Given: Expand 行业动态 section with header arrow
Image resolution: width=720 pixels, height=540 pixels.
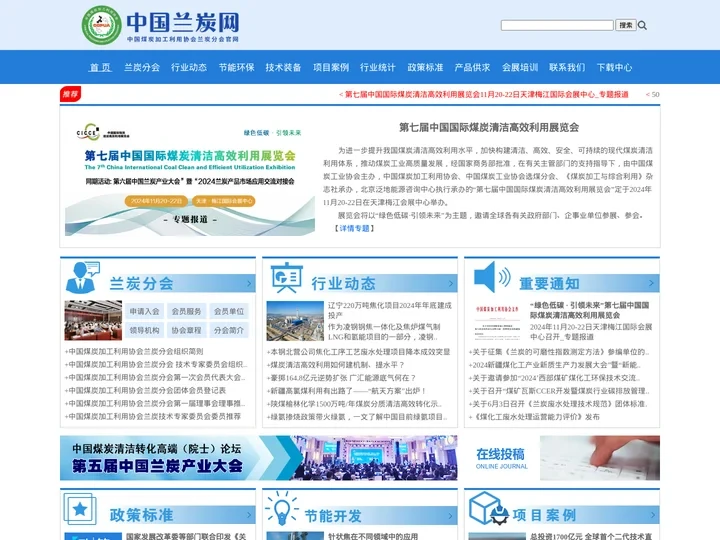Looking at the screenshot, I should click(451, 283).
